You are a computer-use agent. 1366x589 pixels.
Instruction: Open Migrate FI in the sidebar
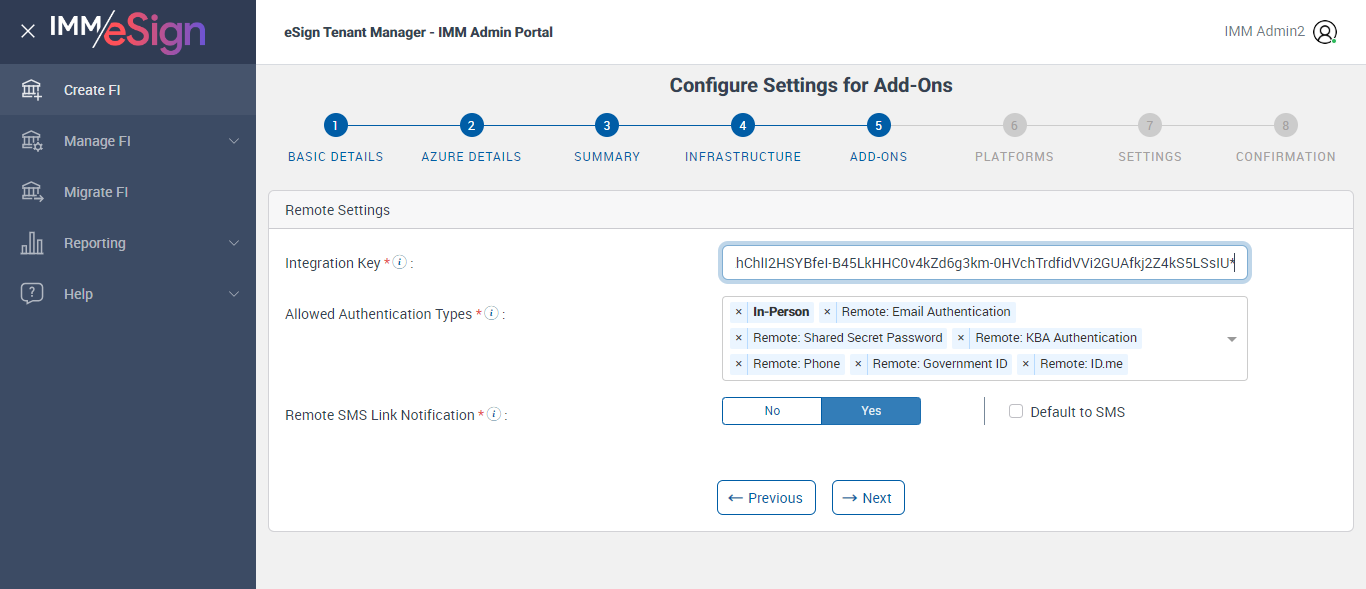pos(96,192)
